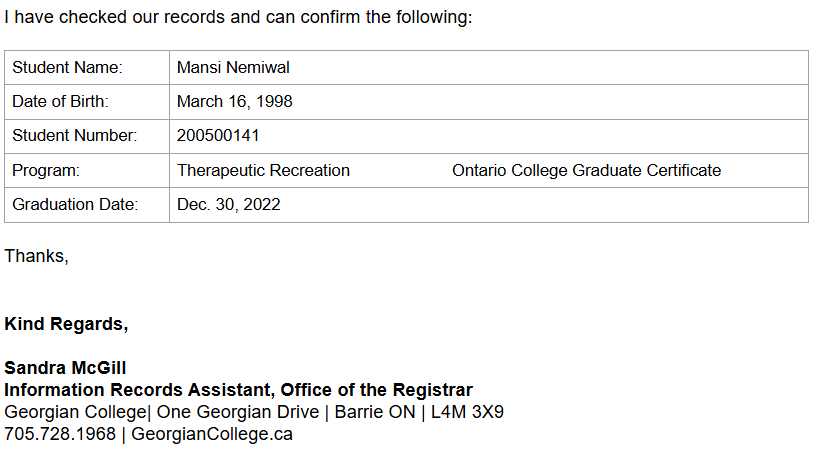Open the GeorgianCollege.ca website link
Screen dimensions: 817x466
211,434
